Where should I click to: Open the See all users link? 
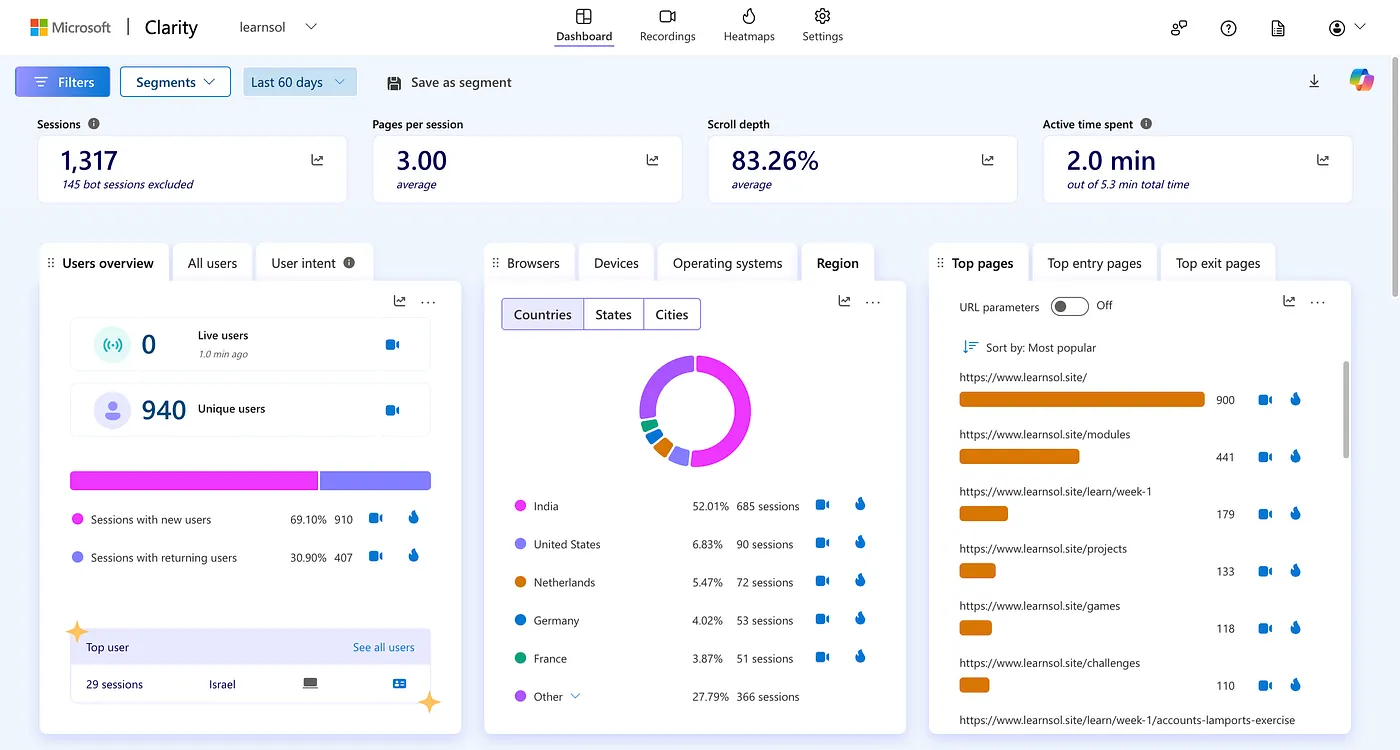tap(384, 647)
